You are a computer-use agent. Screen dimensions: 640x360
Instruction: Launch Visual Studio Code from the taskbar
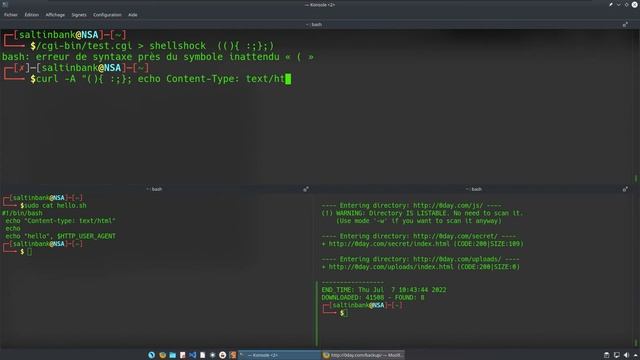[x=193, y=355]
